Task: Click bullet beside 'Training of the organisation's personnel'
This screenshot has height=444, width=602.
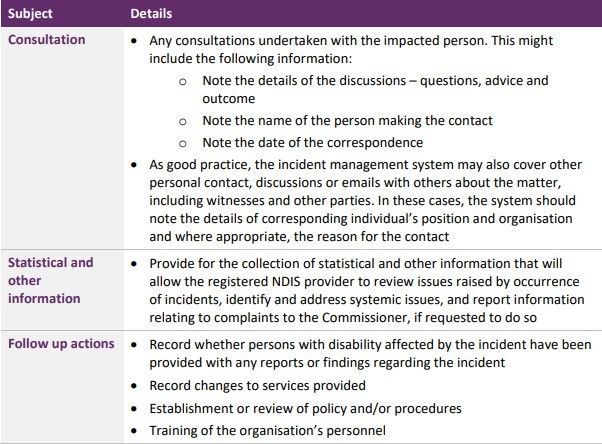Action: point(134,431)
